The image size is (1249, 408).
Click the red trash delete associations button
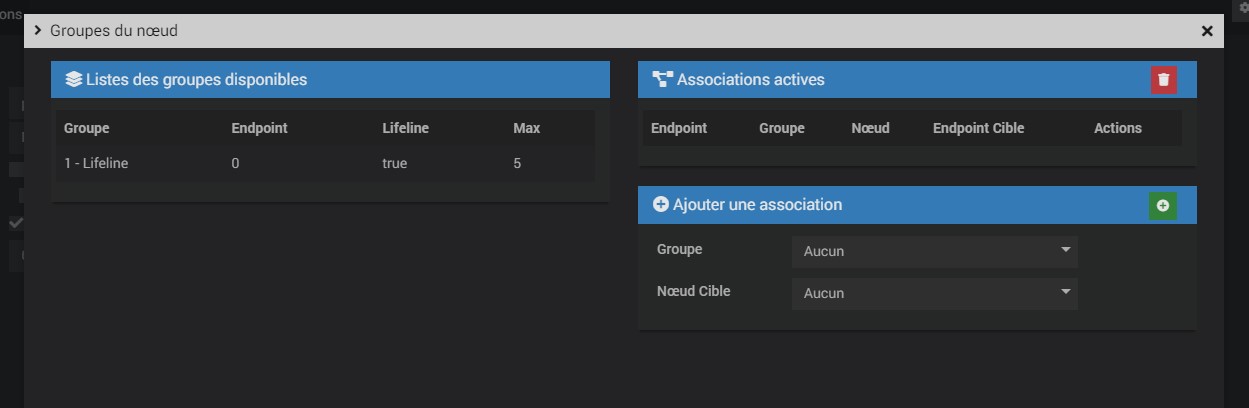1163,80
